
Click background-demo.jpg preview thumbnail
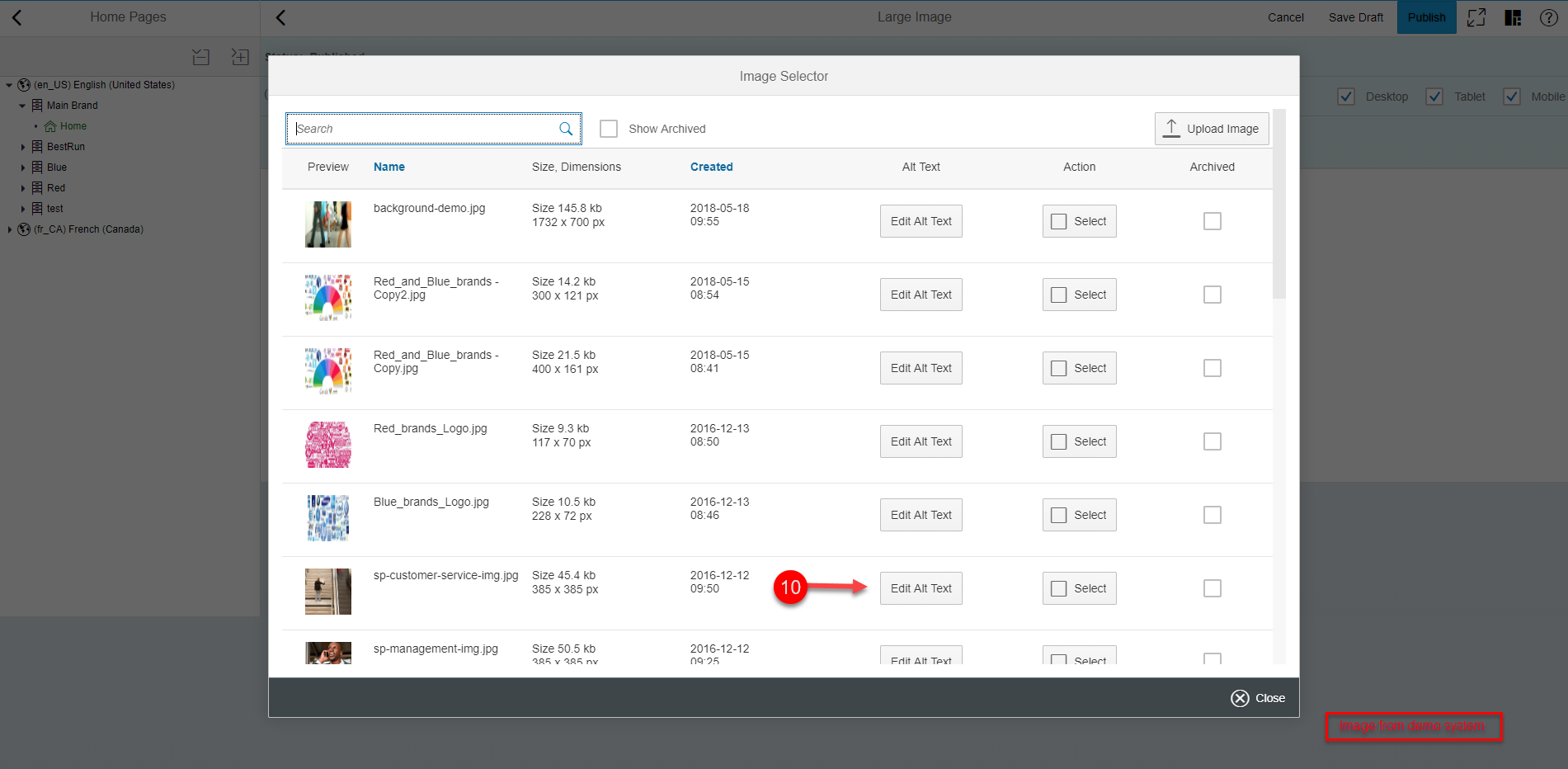click(x=328, y=224)
